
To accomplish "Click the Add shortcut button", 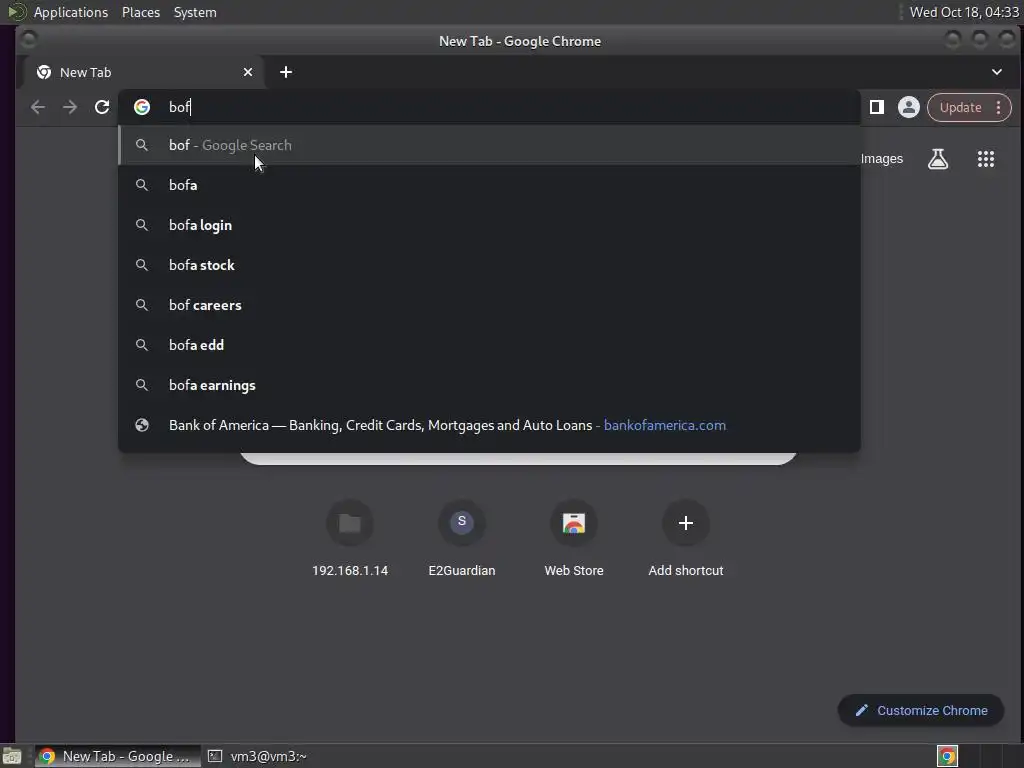I will click(x=685, y=538).
